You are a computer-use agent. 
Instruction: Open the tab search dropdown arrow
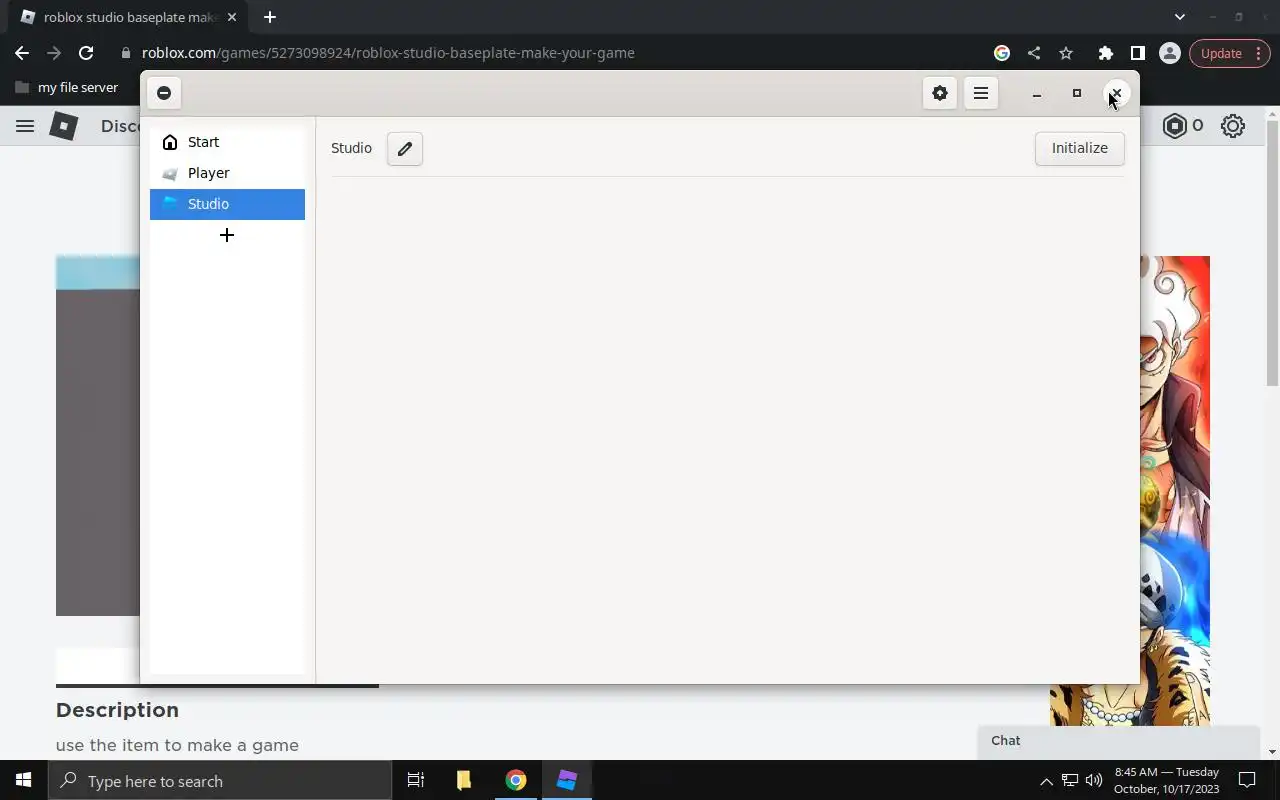[1179, 17]
